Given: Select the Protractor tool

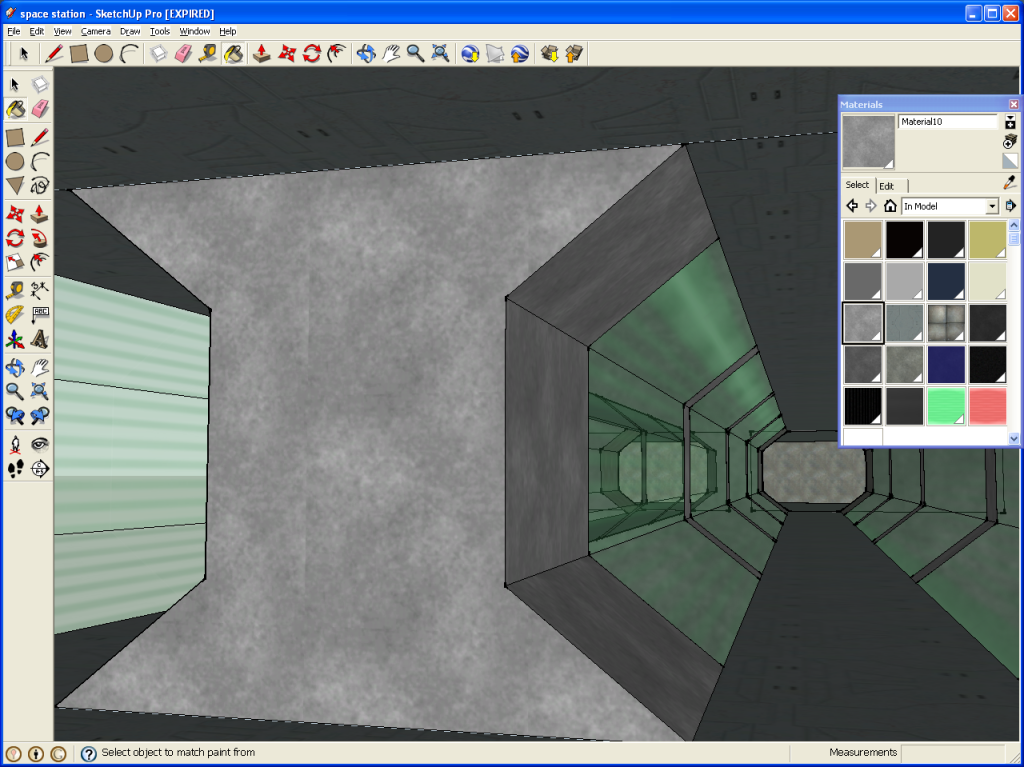Looking at the screenshot, I should coord(15,314).
